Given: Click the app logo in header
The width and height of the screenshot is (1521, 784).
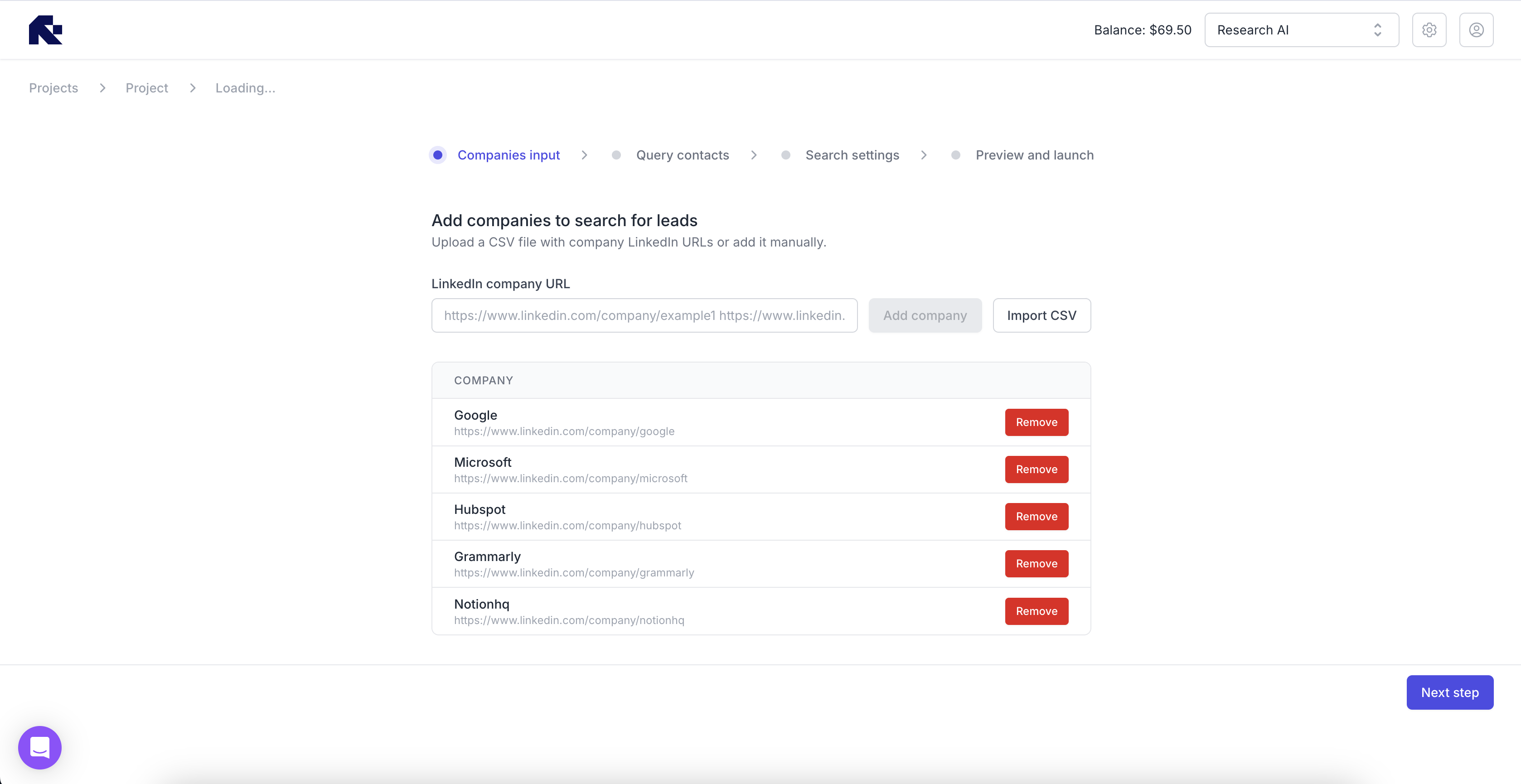Looking at the screenshot, I should (x=45, y=29).
